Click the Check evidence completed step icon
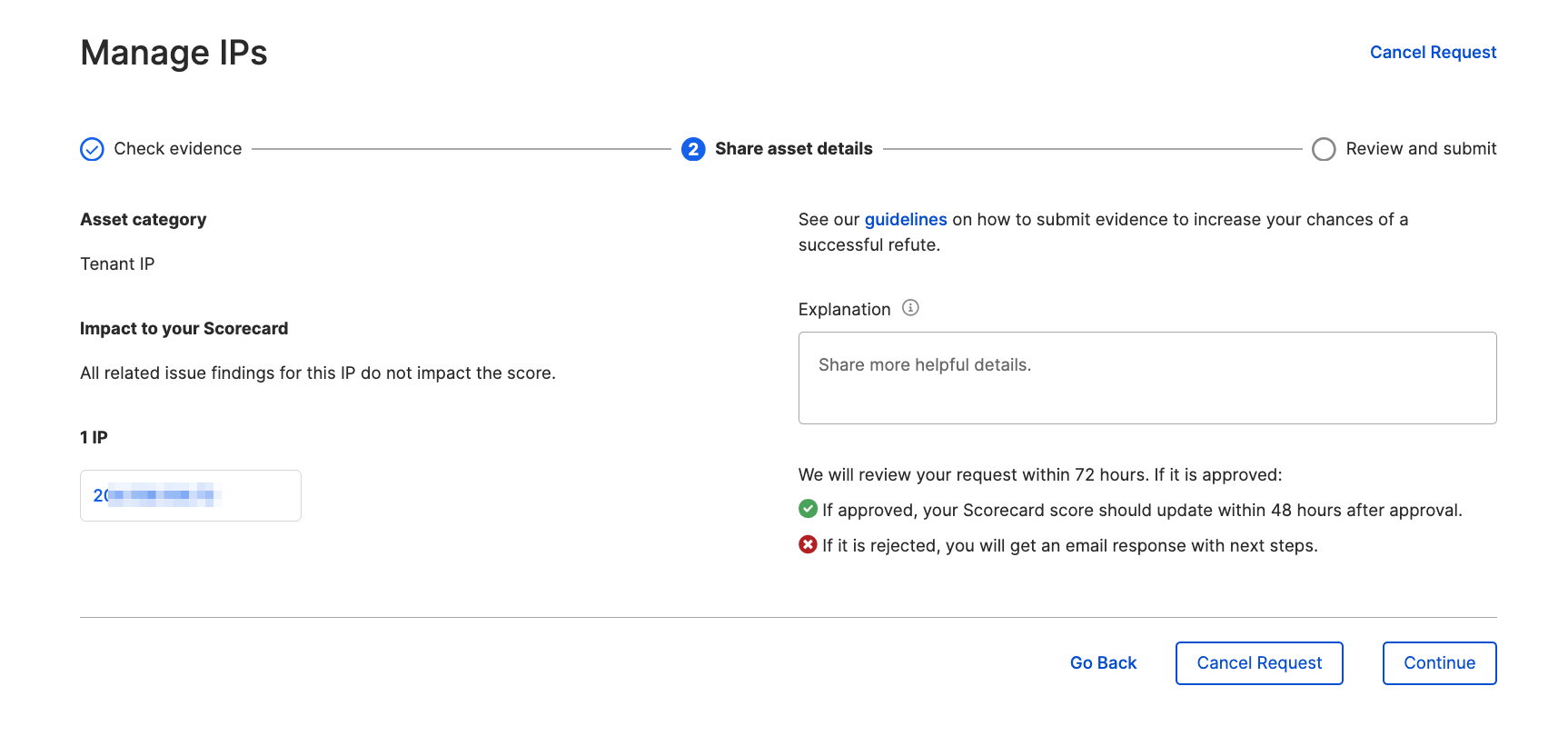The image size is (1568, 736). (92, 149)
